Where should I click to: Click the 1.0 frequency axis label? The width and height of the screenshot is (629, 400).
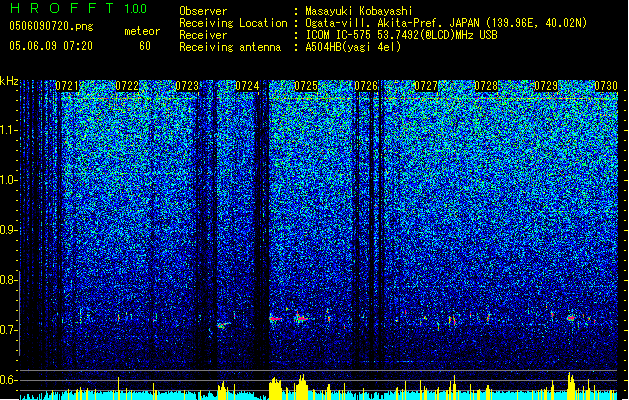point(9,180)
